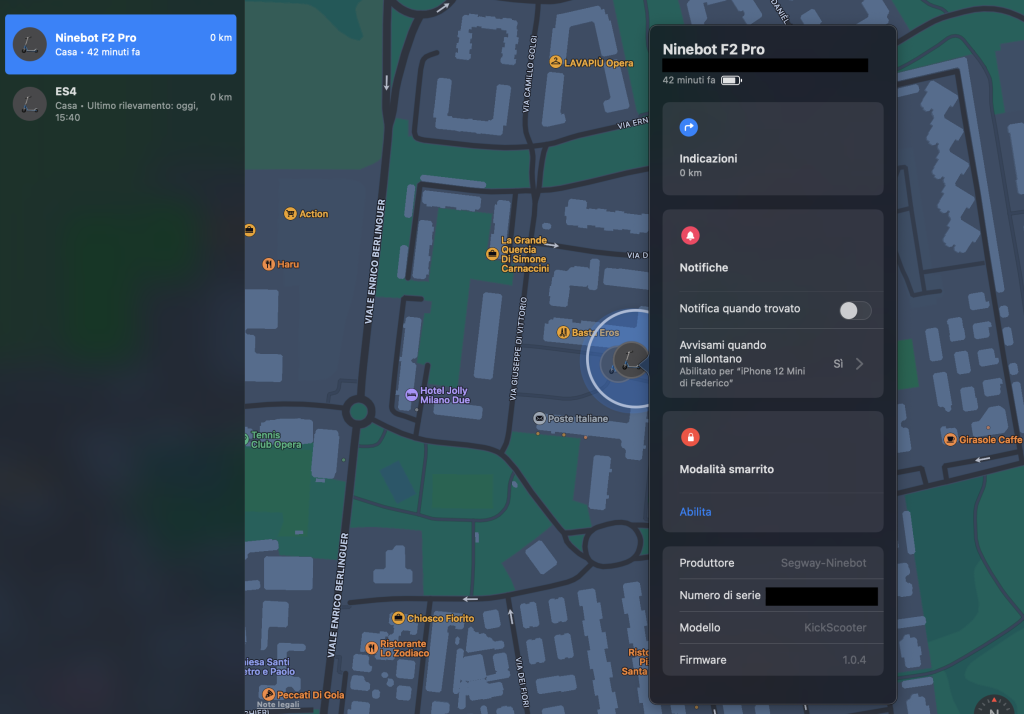Click Ristorante Lo Zodiaco marker
1024x714 pixels.
[372, 648]
